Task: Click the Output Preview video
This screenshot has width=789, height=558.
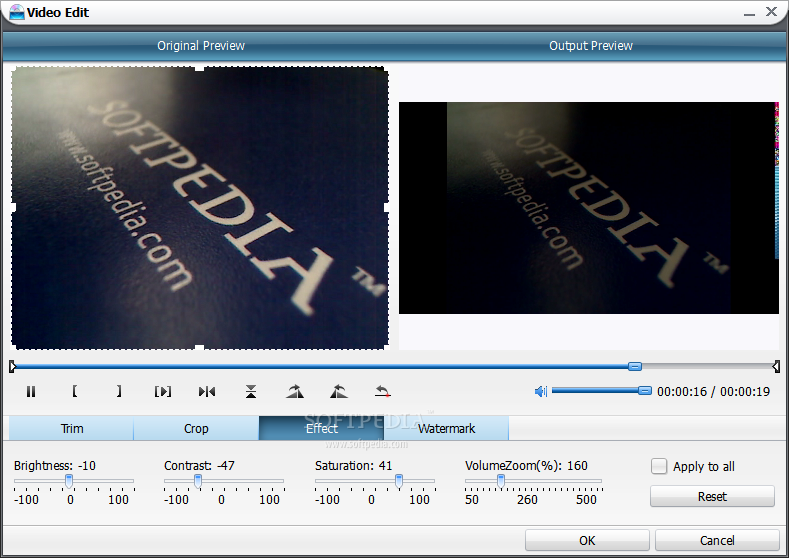Action: pos(589,208)
